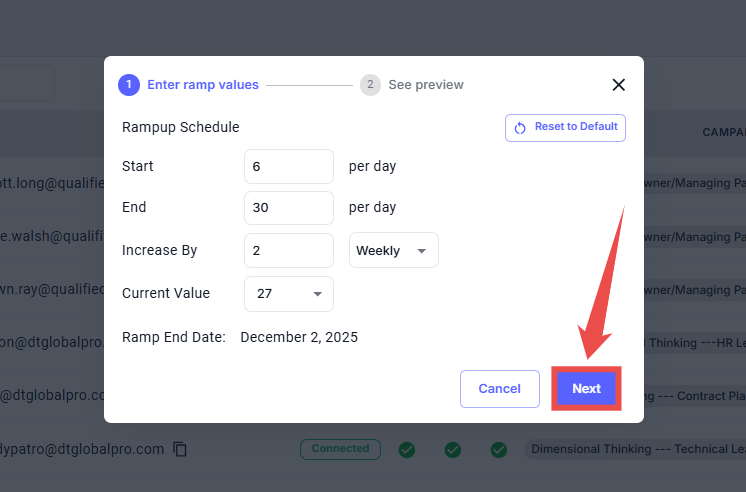Screen dimensions: 746x492
Task: Click the Increase By value field
Action: [288, 250]
